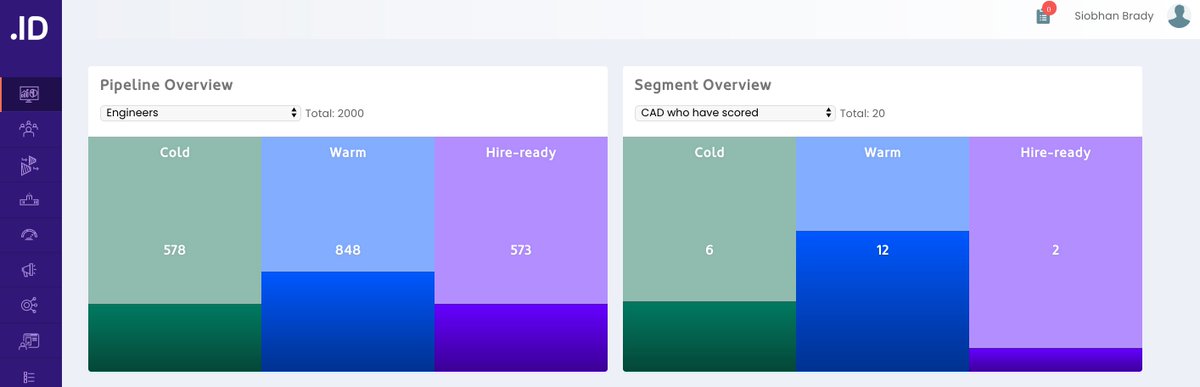The image size is (1200, 387).
Task: Open the speedometer gauge icon in sidebar
Action: 29,235
